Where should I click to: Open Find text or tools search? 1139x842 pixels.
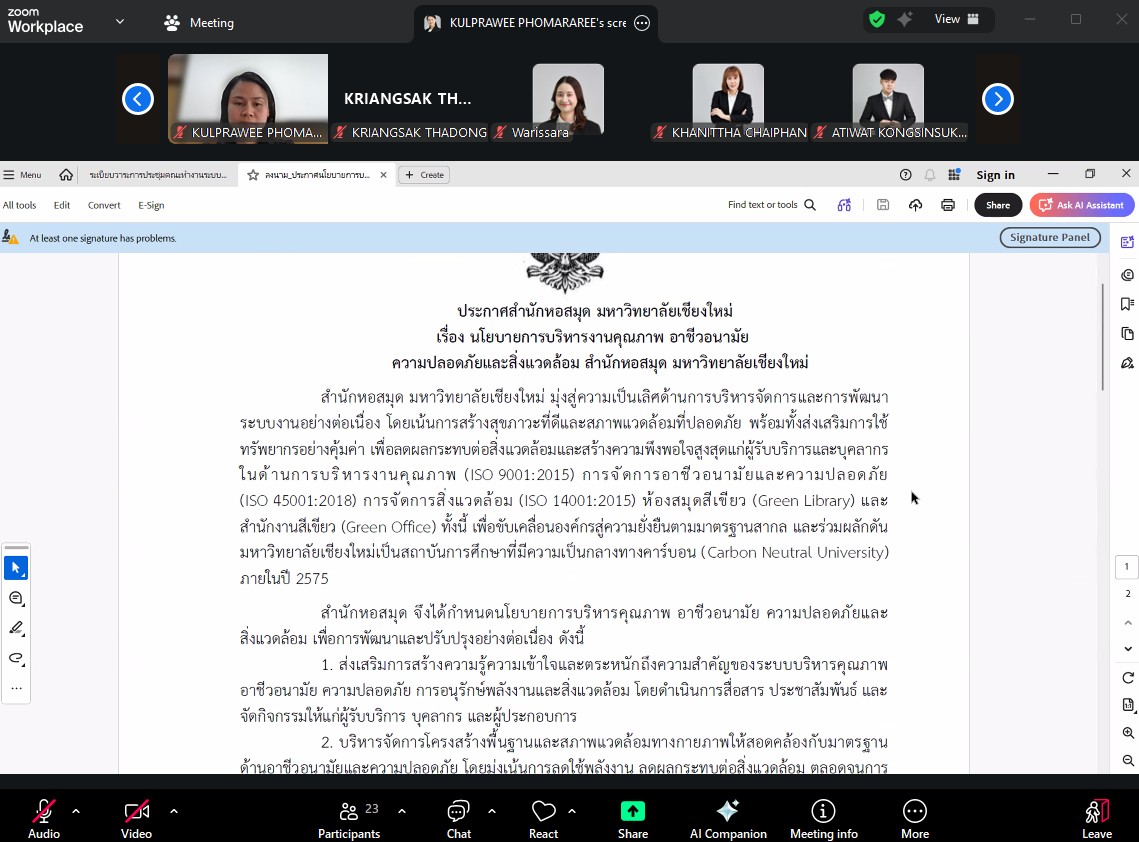pos(772,205)
